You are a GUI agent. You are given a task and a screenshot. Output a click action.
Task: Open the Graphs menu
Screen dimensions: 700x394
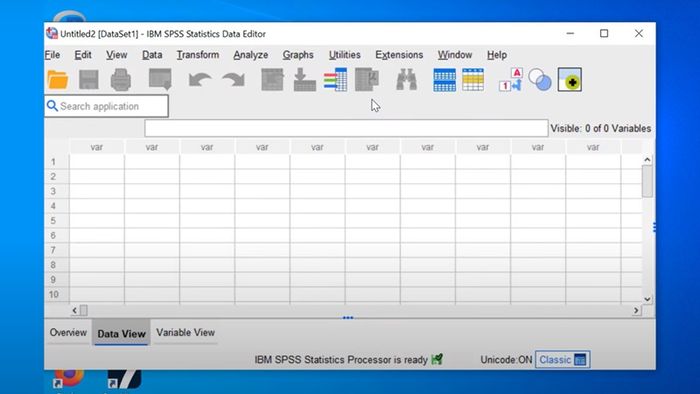click(298, 55)
